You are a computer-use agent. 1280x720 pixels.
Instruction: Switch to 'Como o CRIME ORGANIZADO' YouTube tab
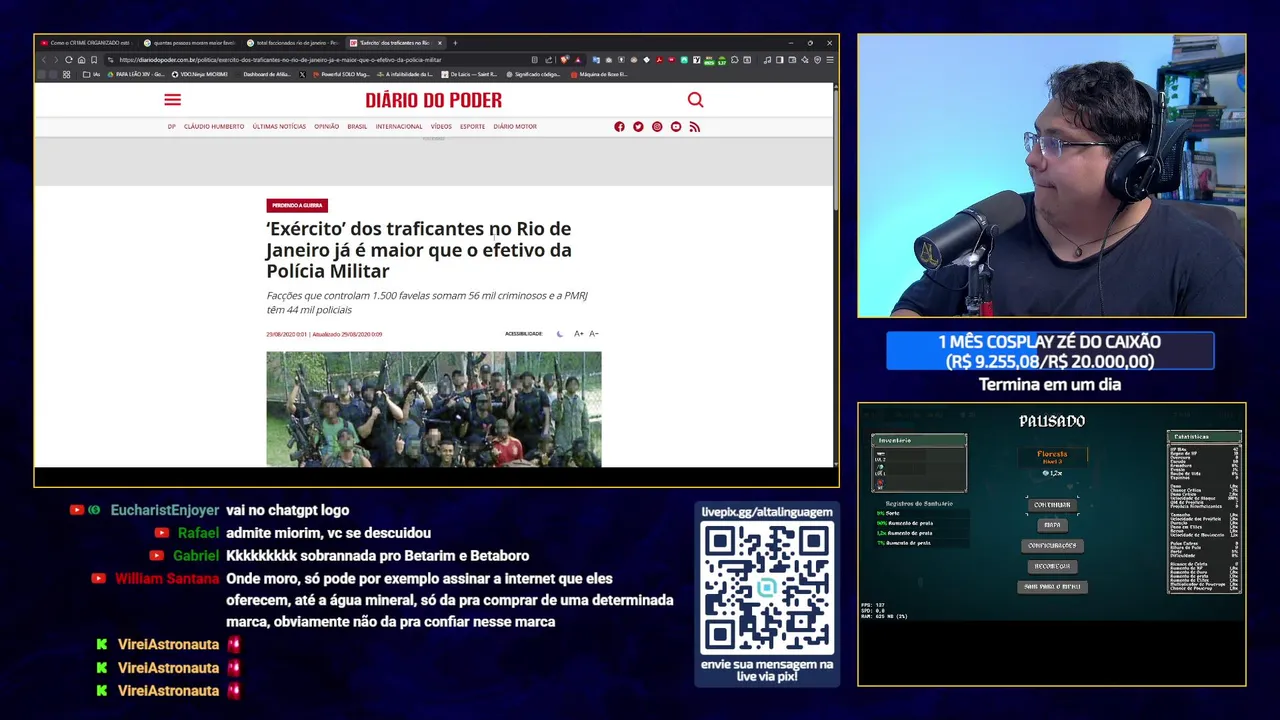[x=88, y=43]
